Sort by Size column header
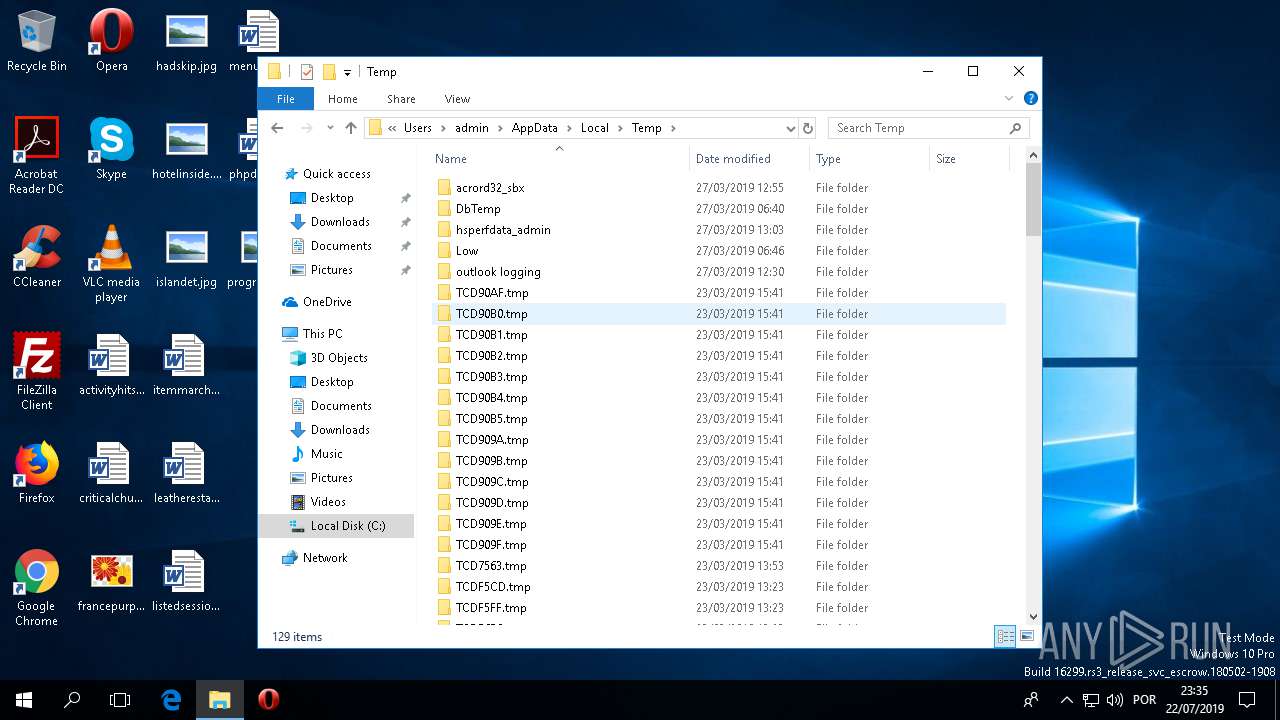The height and width of the screenshot is (720, 1280). click(x=969, y=159)
